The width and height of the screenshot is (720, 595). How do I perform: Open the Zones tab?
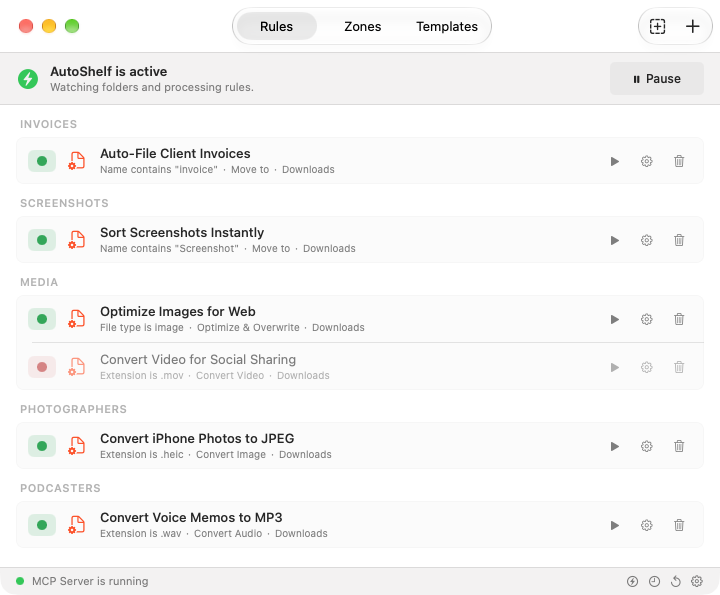pyautogui.click(x=363, y=26)
